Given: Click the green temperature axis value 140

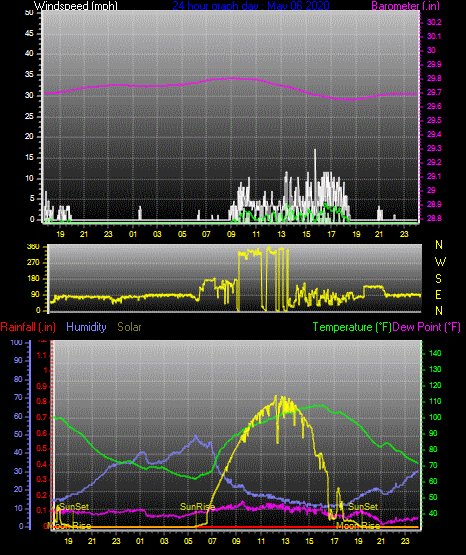Looking at the screenshot, I should 435,353.
